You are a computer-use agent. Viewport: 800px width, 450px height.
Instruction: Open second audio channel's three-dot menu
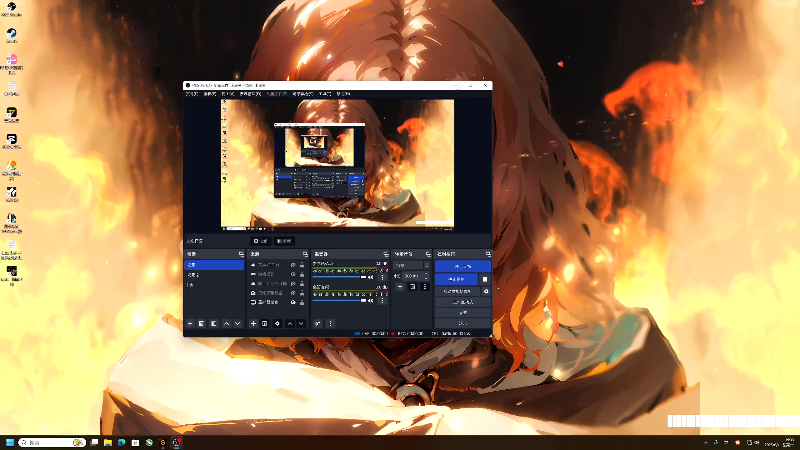point(382,301)
